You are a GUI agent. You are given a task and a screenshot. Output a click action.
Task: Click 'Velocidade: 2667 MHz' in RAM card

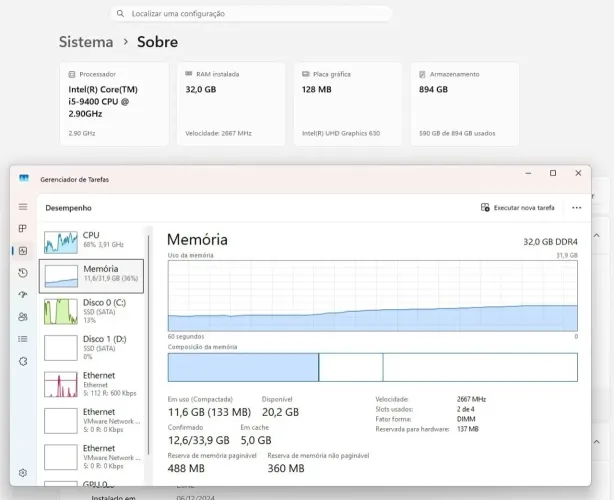tap(219, 134)
